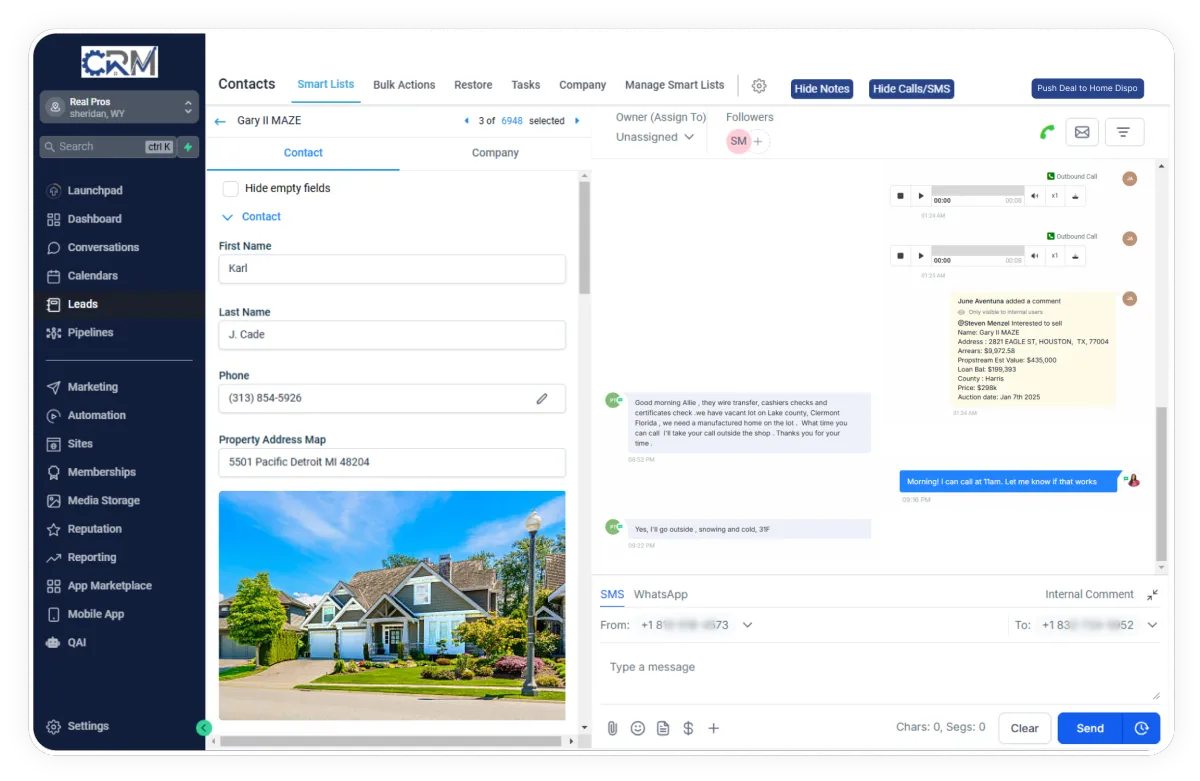
Task: Select the WhatsApp messaging tab
Action: coord(661,594)
